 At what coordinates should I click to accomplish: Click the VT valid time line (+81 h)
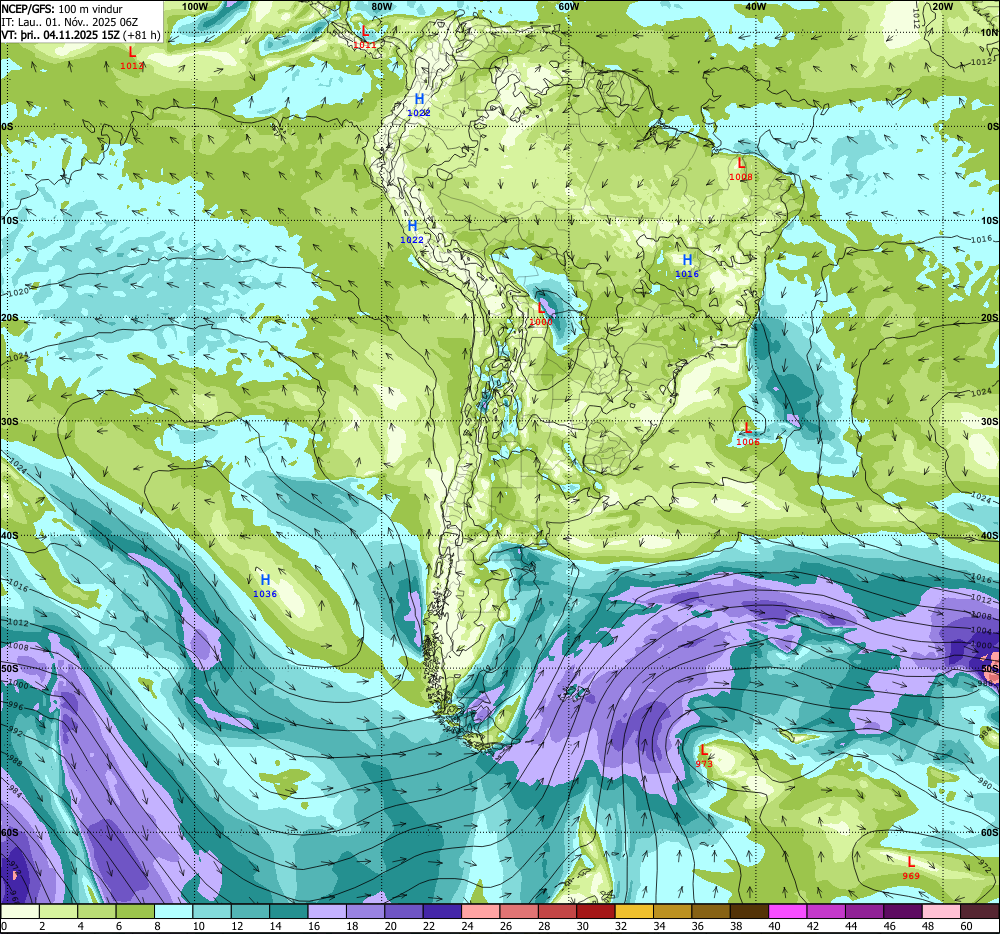tap(81, 35)
